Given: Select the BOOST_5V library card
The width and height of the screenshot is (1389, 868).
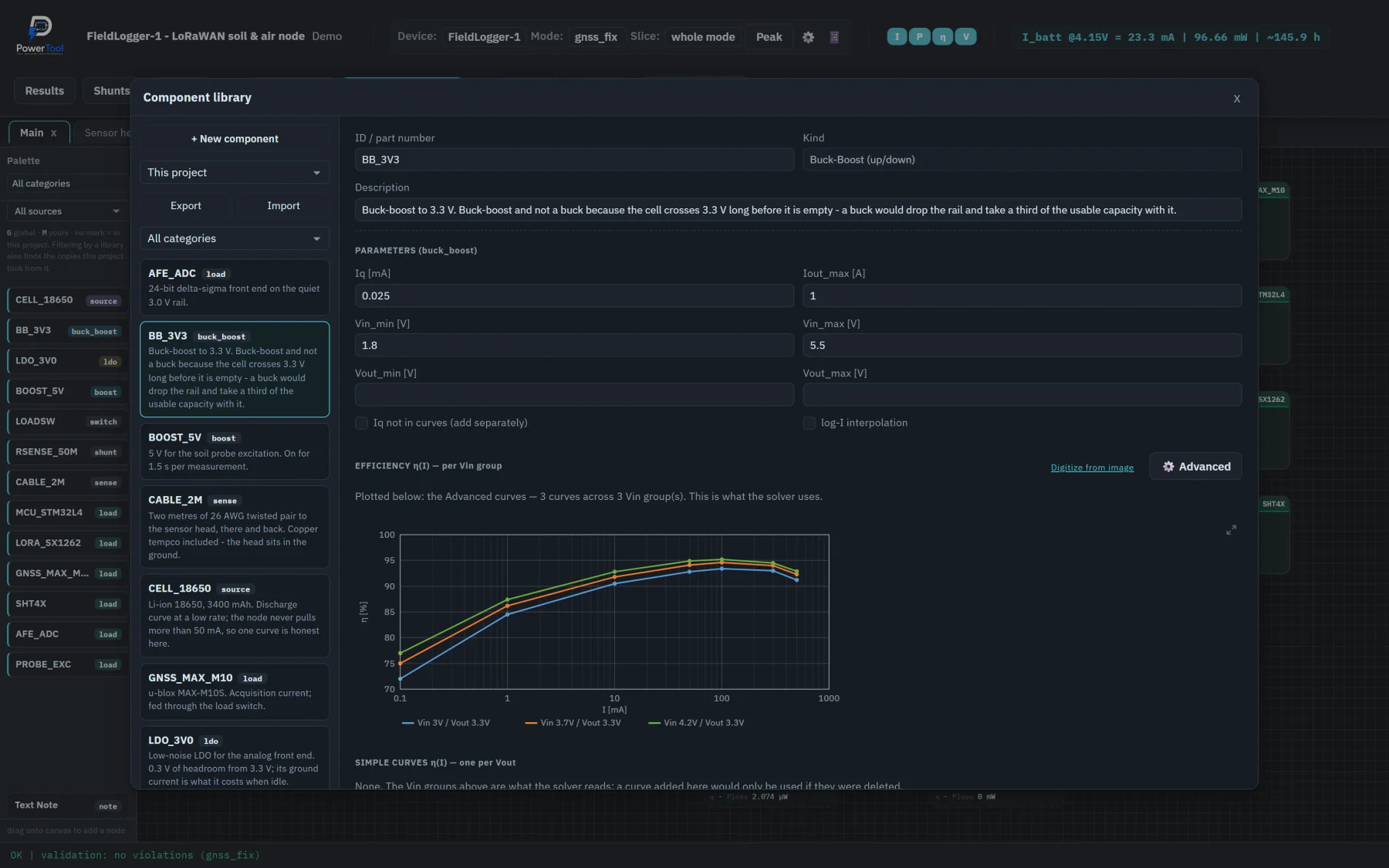Looking at the screenshot, I should (x=235, y=451).
